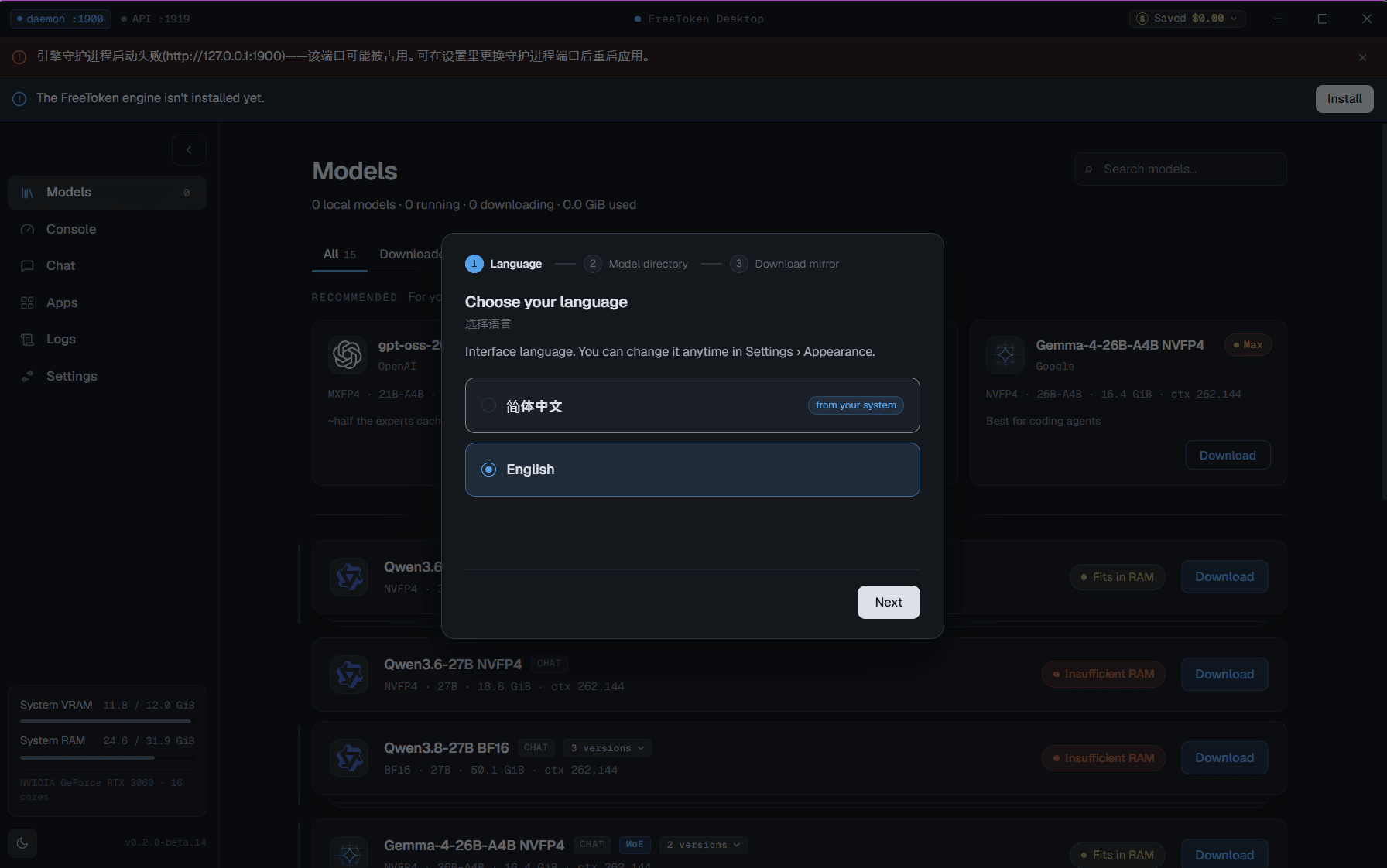Expand the Saved $0.00 dropdown

pyautogui.click(x=1187, y=19)
